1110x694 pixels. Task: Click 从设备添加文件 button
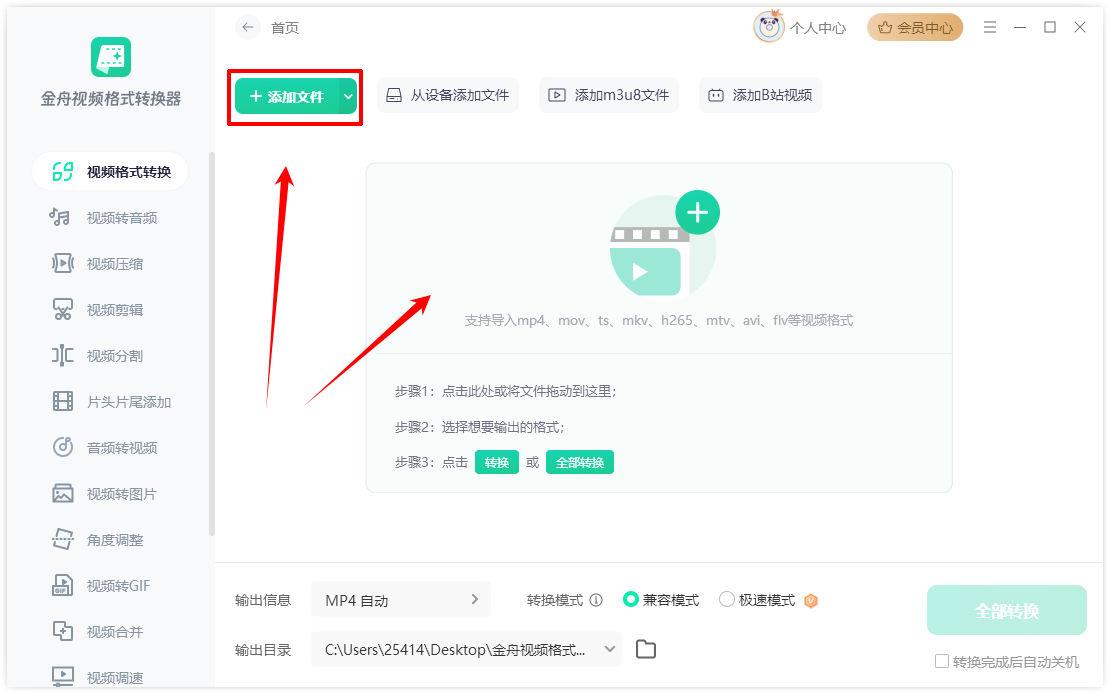(447, 95)
